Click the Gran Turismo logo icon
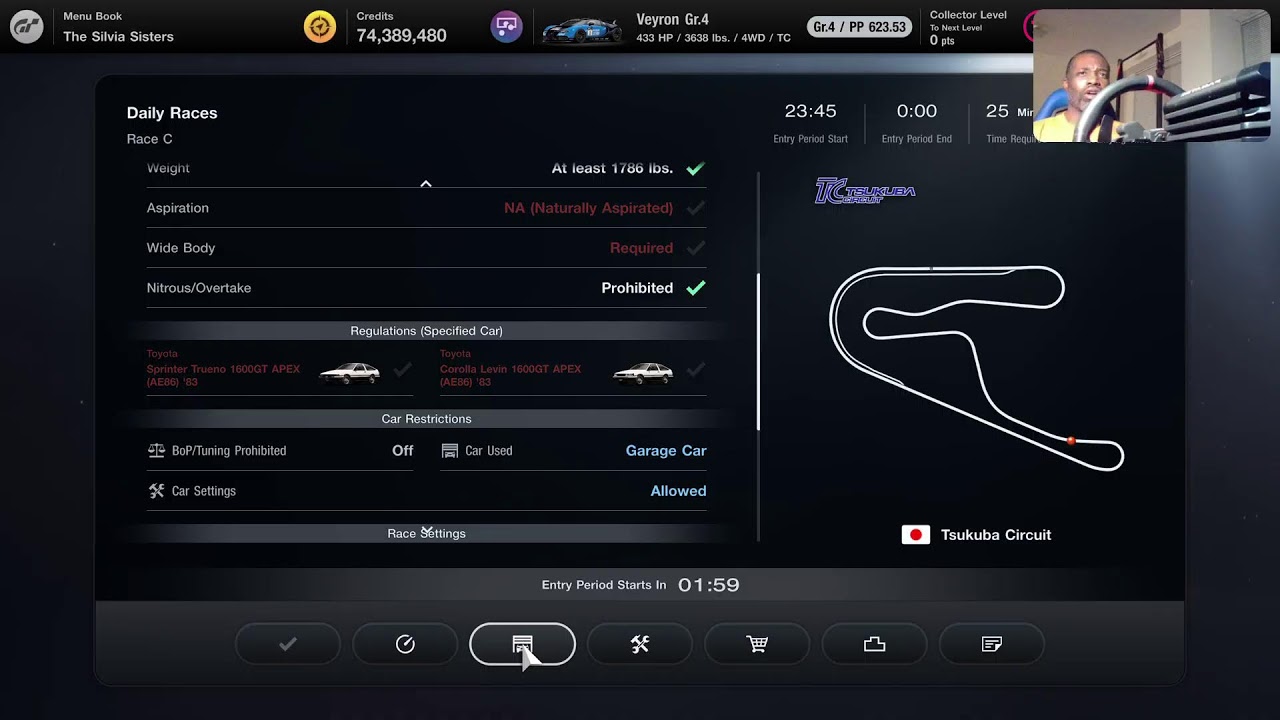The width and height of the screenshot is (1280, 720). [27, 27]
